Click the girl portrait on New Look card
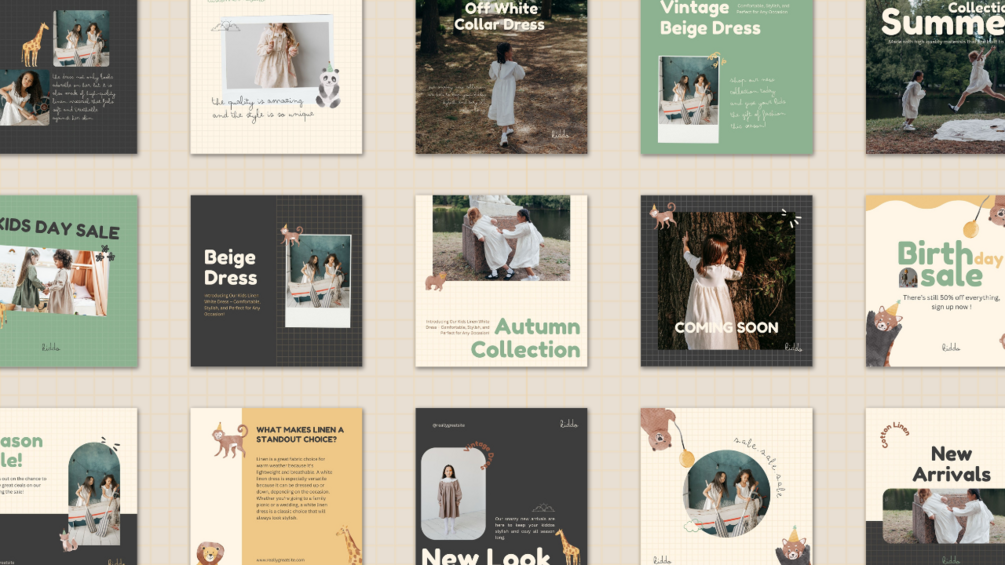Screen dimensions: 1005x565 click(x=453, y=494)
